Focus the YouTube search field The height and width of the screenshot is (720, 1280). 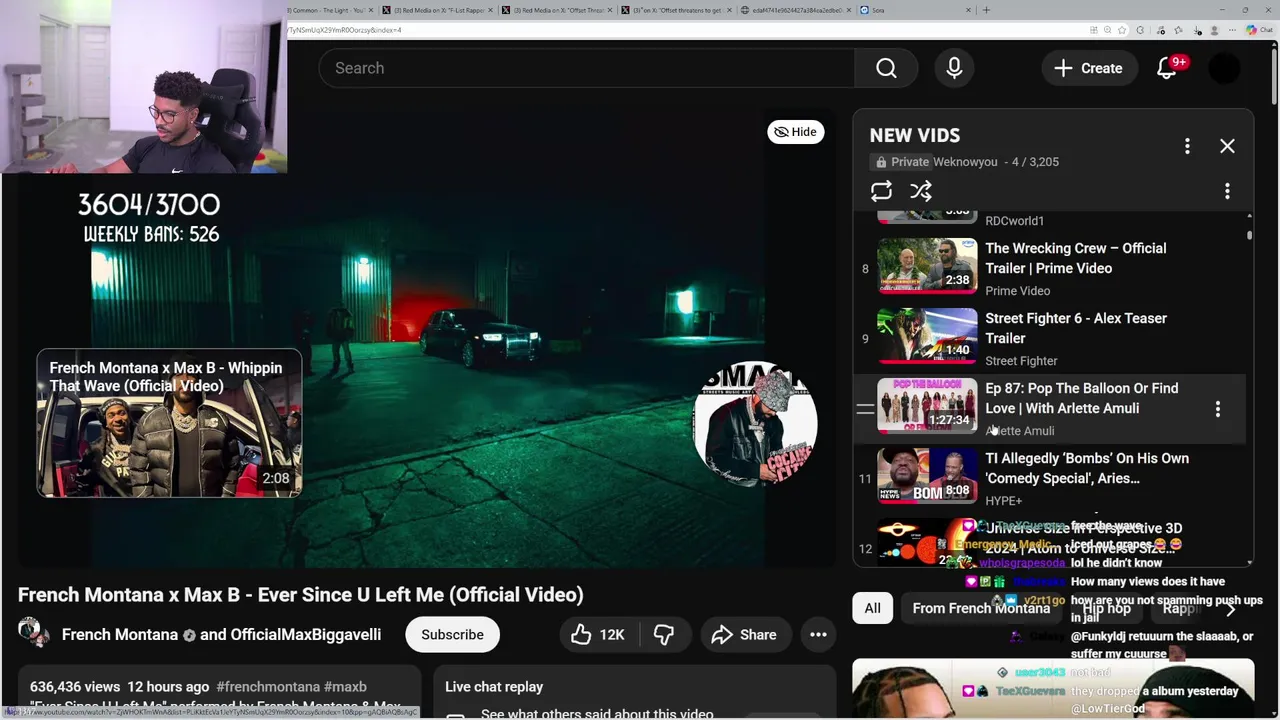click(587, 68)
